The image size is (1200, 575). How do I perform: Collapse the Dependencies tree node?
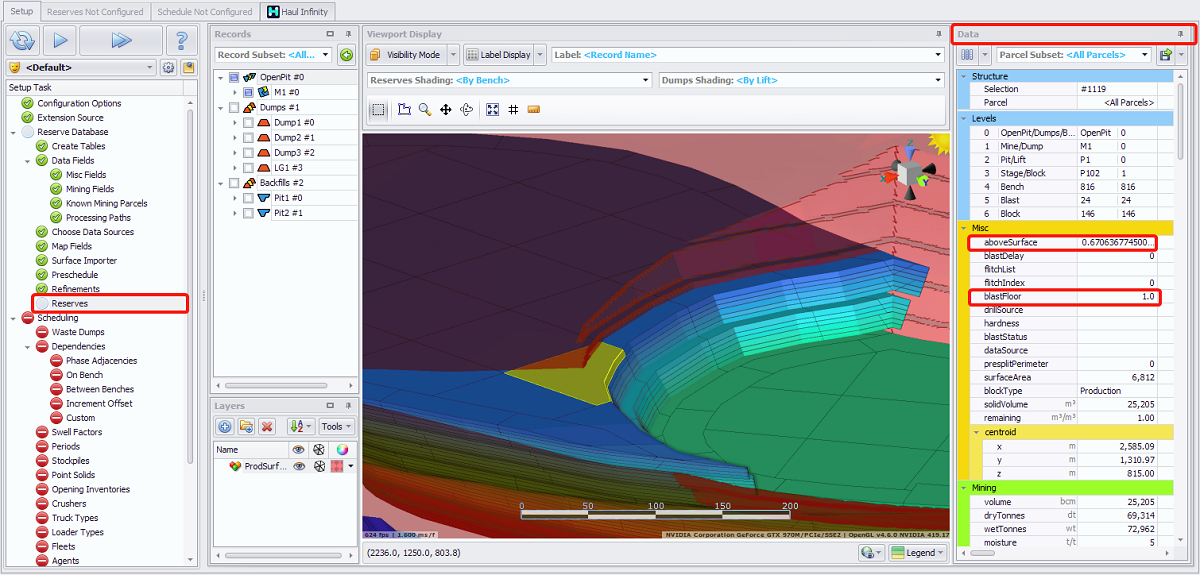click(28, 347)
